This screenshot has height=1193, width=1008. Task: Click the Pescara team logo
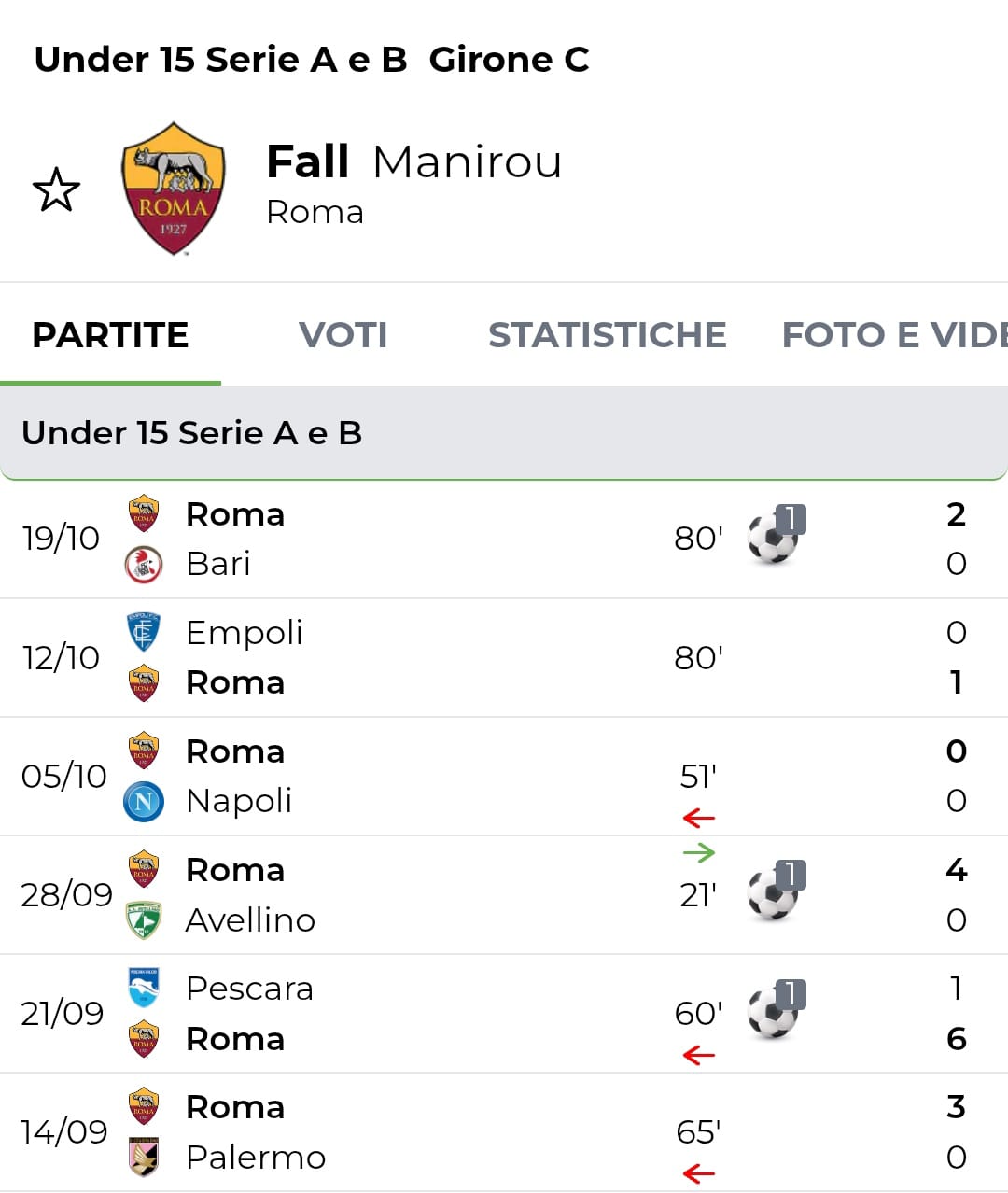click(x=144, y=988)
